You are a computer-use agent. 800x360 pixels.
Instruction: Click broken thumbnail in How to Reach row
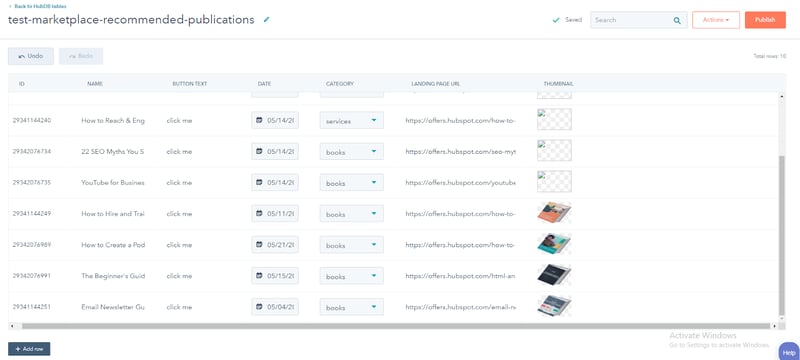coord(554,119)
